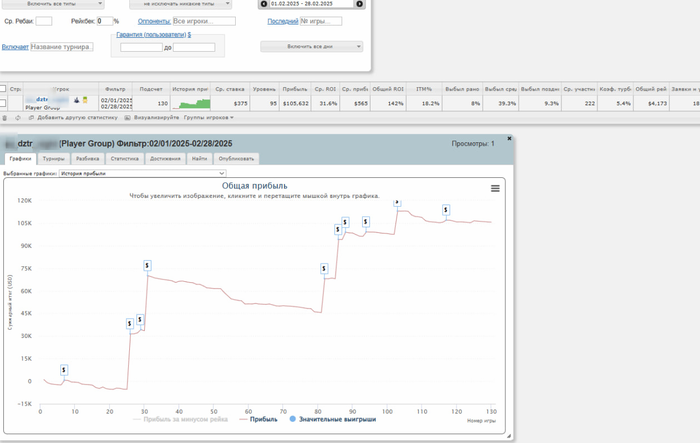The height and width of the screenshot is (443, 700).
Task: Click the previous date range arrow icon
Action: 263,4
